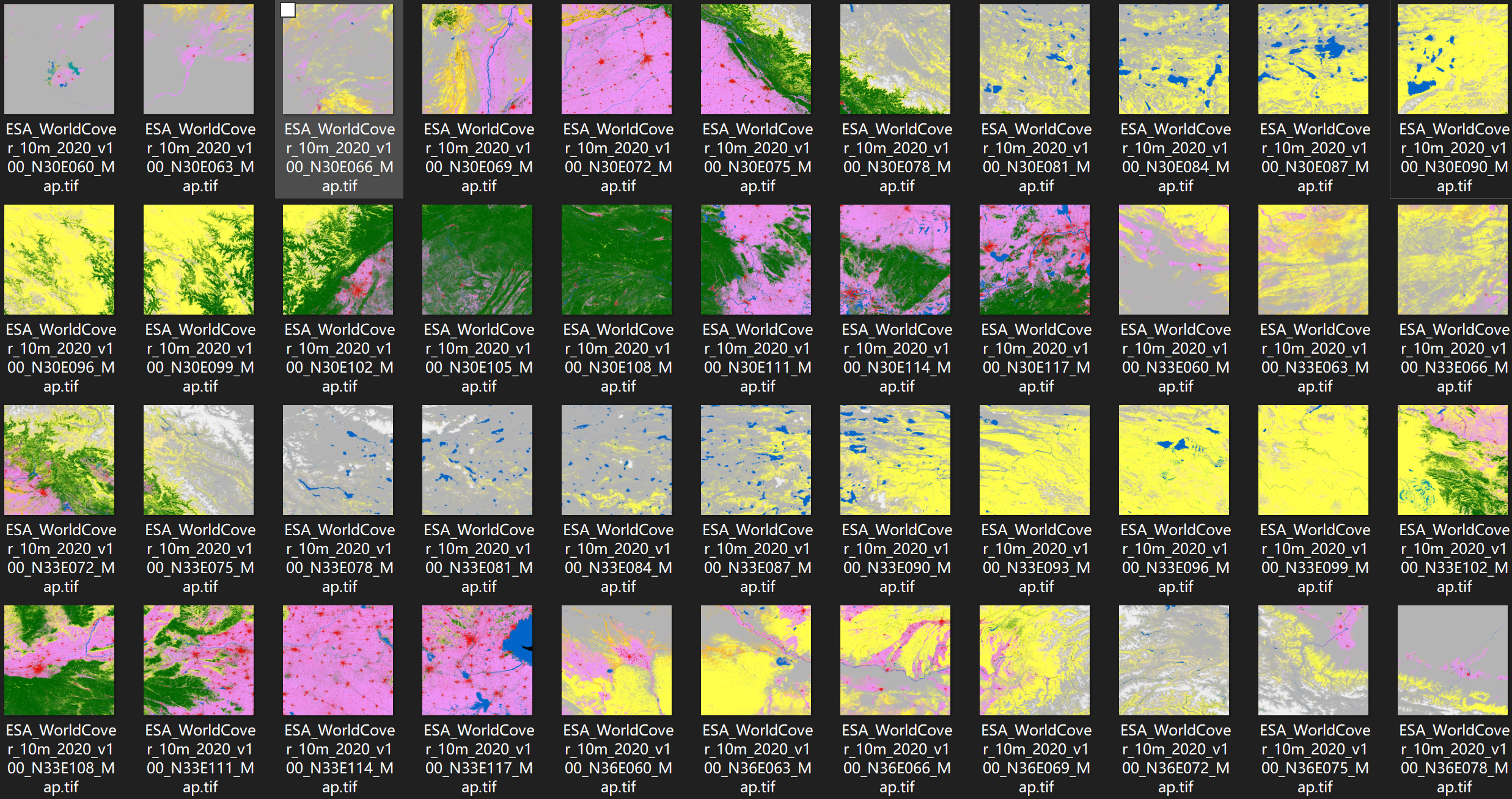Select the N33E102 map tile image
Viewport: 1512px width, 799px height.
coord(1453,460)
